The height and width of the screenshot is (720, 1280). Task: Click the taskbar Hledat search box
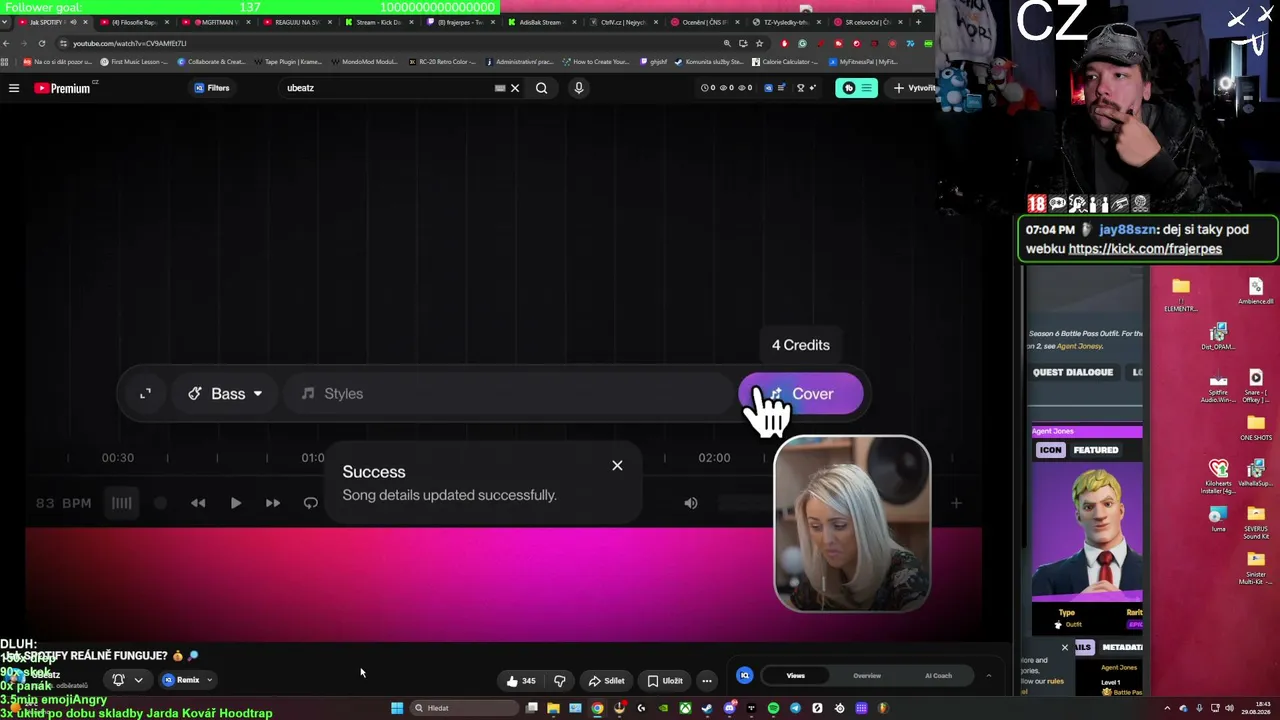pyautogui.click(x=462, y=708)
